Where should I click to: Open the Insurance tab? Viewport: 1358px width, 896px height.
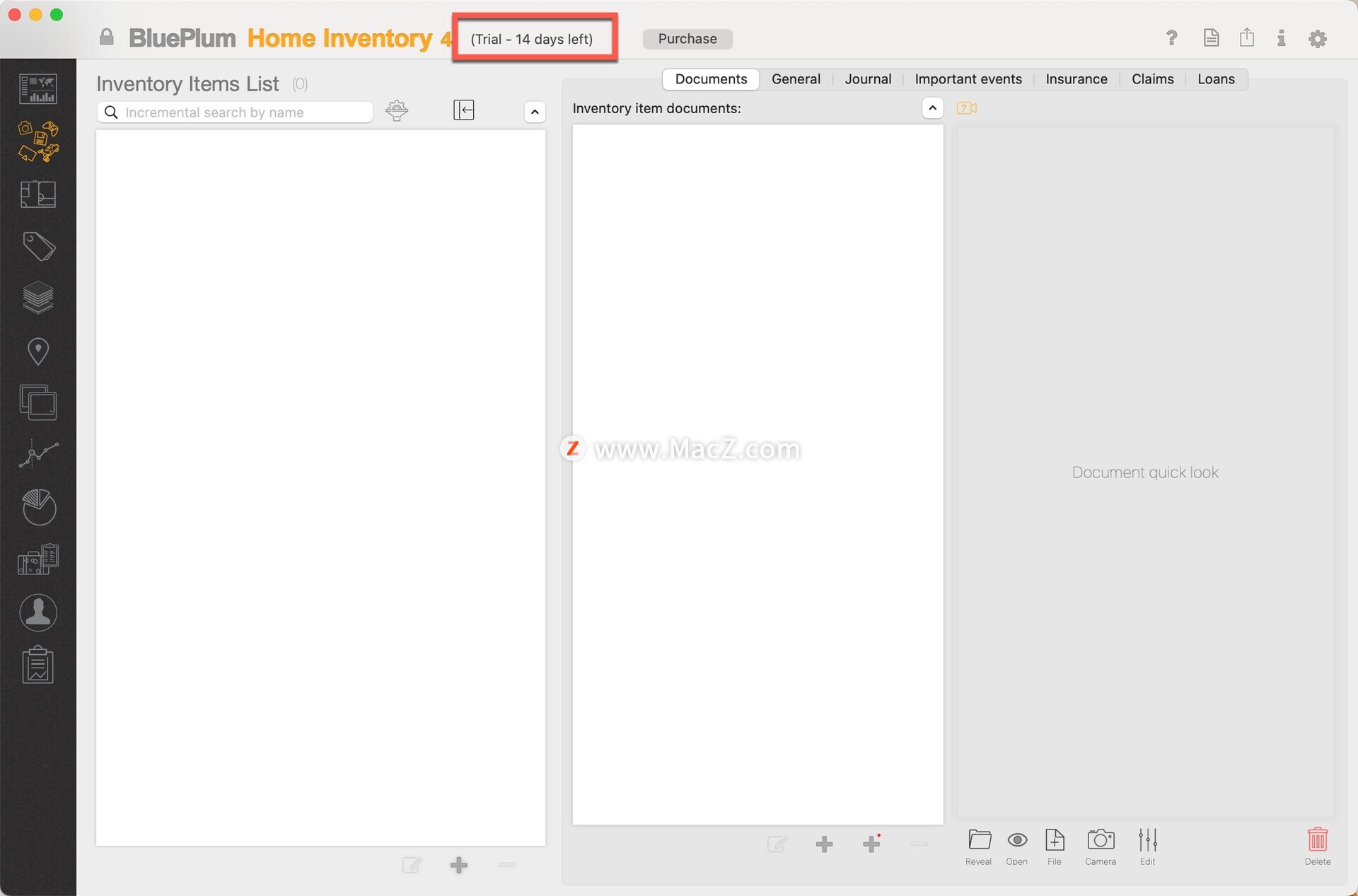point(1076,79)
